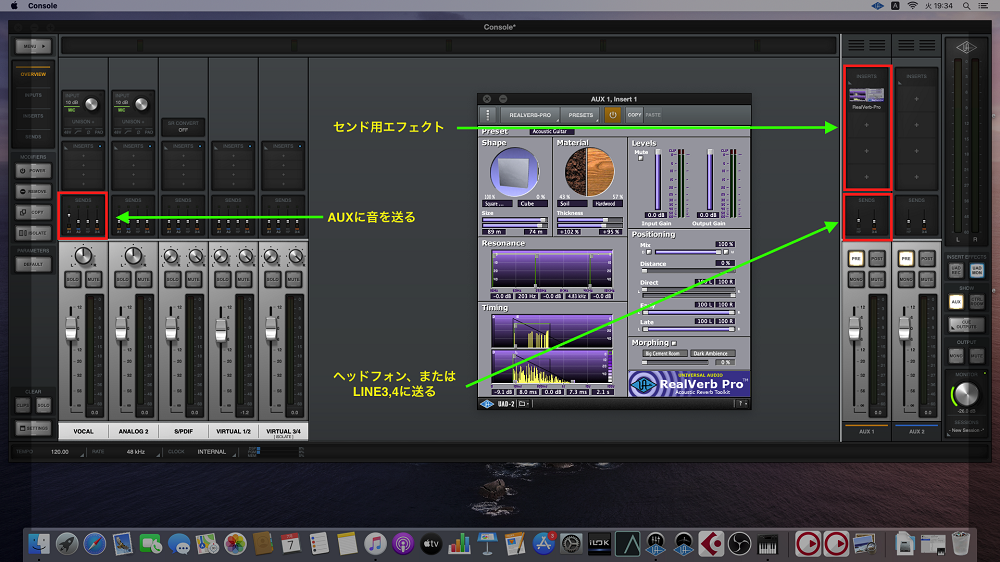Show the CTRL ROOM panel
The width and height of the screenshot is (1000, 562).
tap(977, 301)
